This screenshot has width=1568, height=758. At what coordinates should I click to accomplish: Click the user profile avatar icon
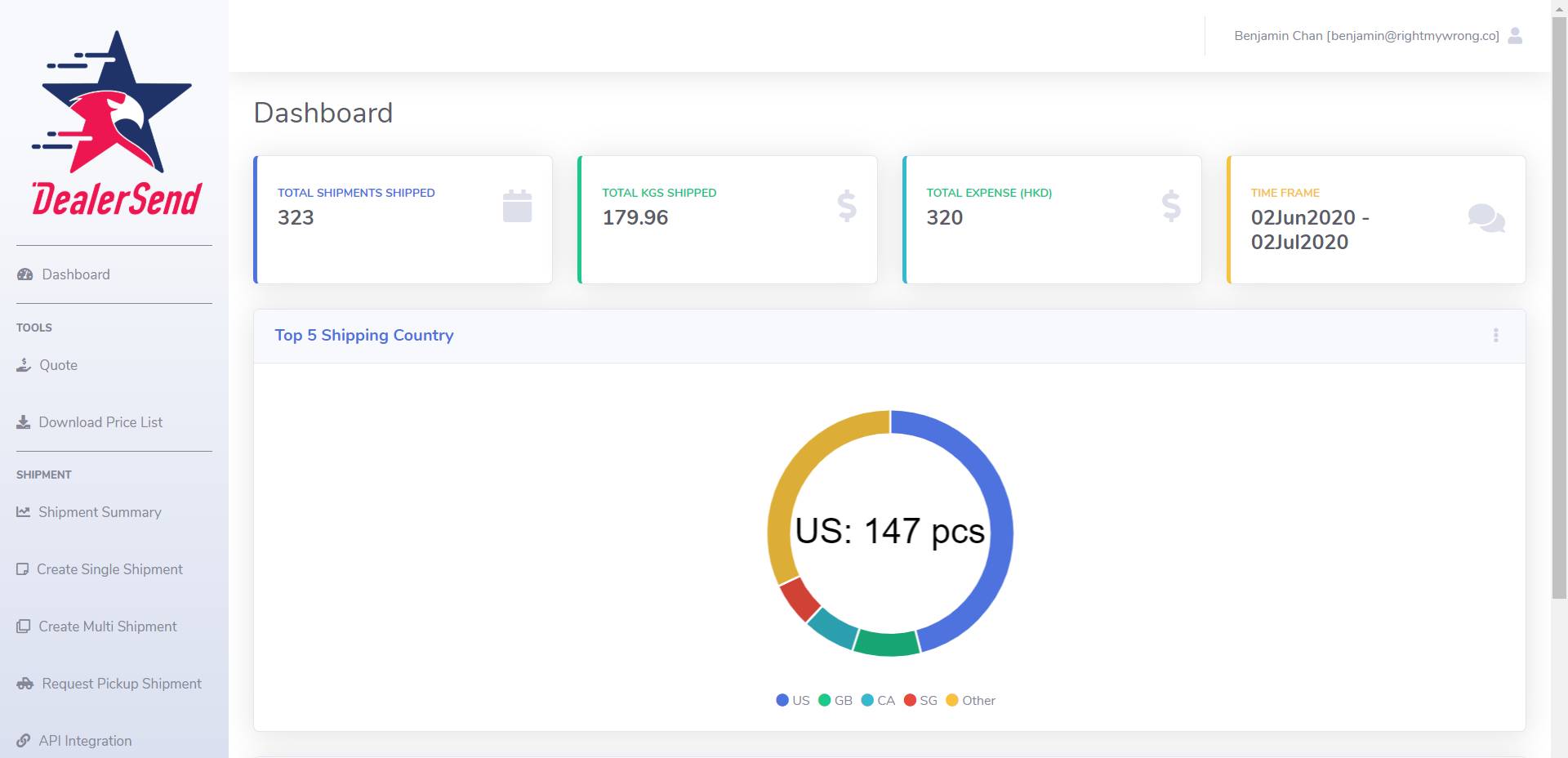[1515, 36]
